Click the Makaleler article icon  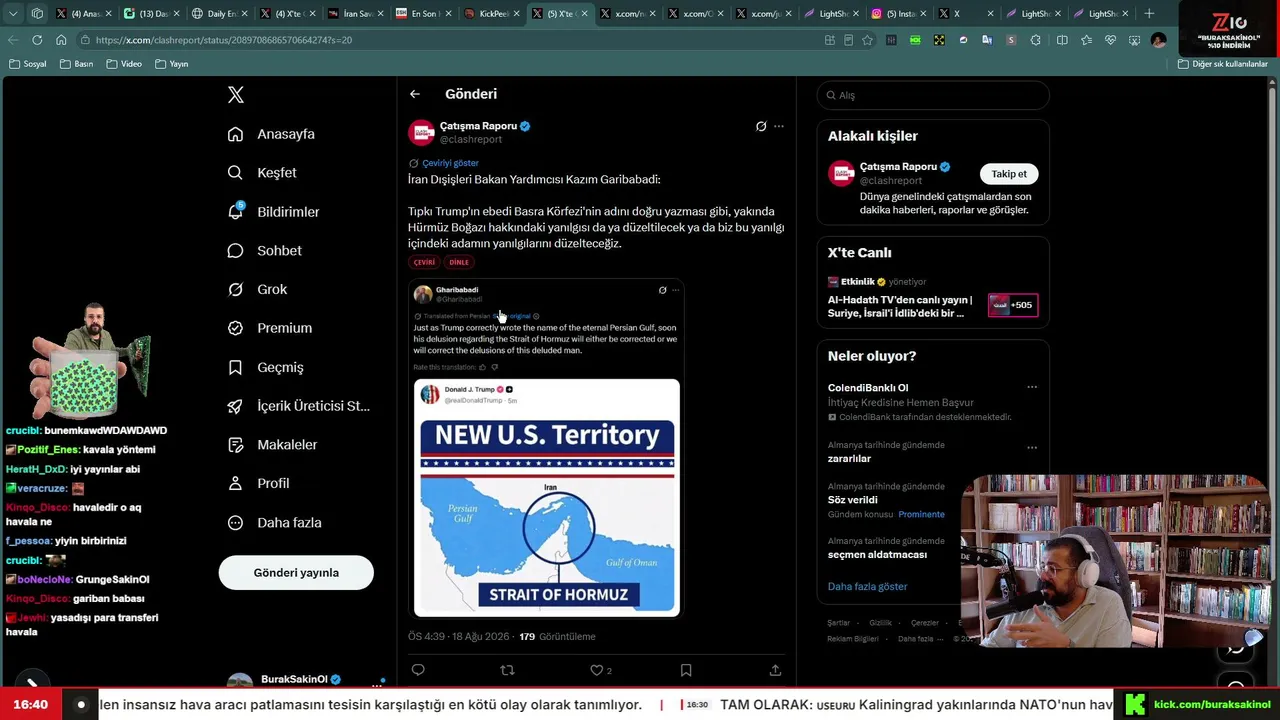click(235, 445)
